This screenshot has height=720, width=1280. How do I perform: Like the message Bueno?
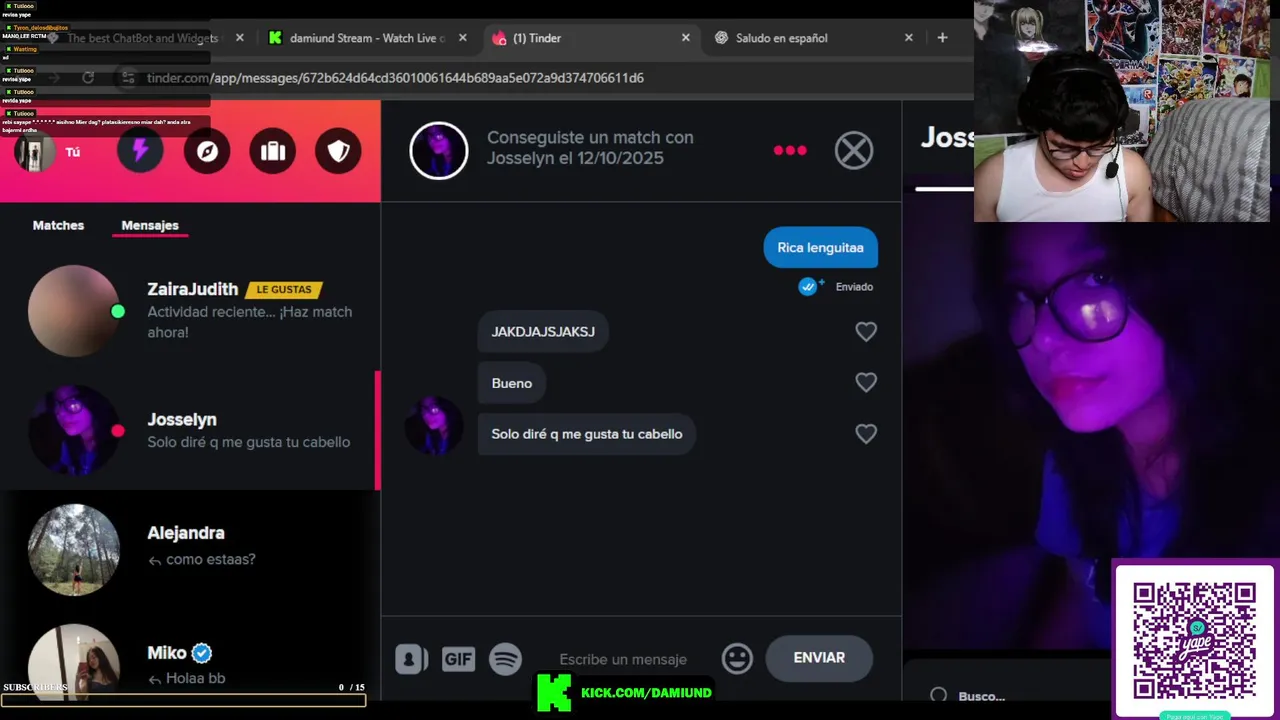coord(866,383)
